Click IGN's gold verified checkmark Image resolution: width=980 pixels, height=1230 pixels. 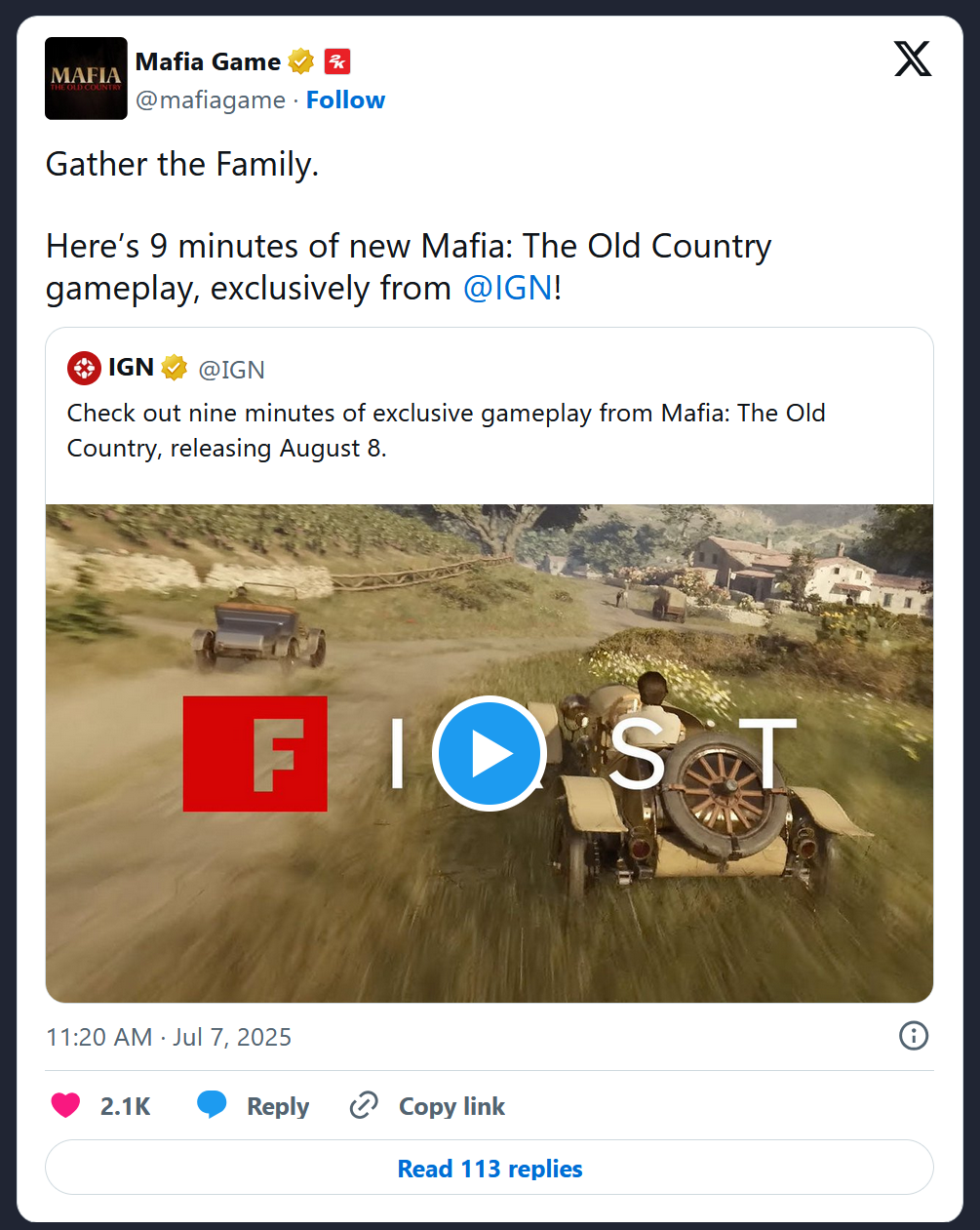(175, 368)
